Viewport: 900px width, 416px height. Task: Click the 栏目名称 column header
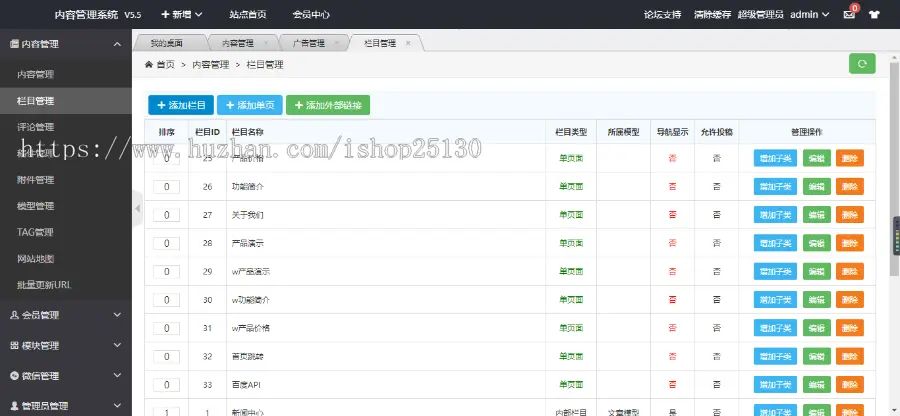247,132
